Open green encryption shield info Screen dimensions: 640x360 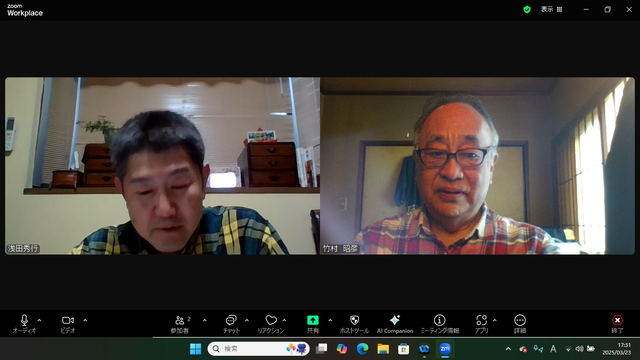pyautogui.click(x=527, y=9)
